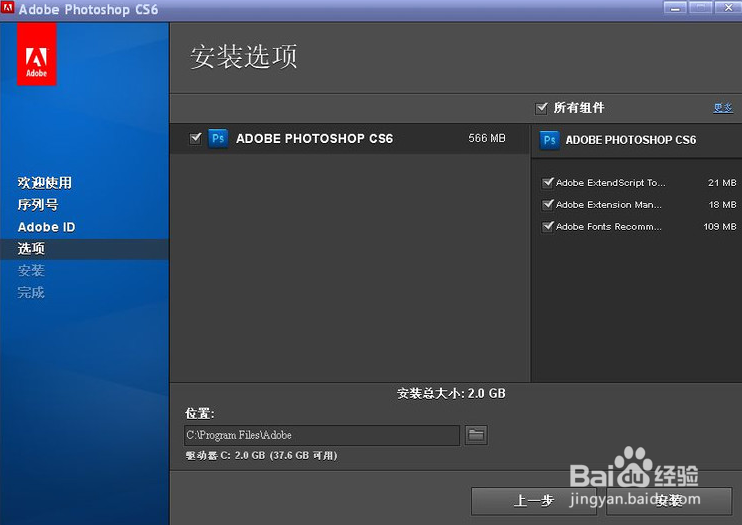This screenshot has width=742, height=525.
Task: Click the 安装总大小: 2.0 GB text
Action: pos(451,393)
